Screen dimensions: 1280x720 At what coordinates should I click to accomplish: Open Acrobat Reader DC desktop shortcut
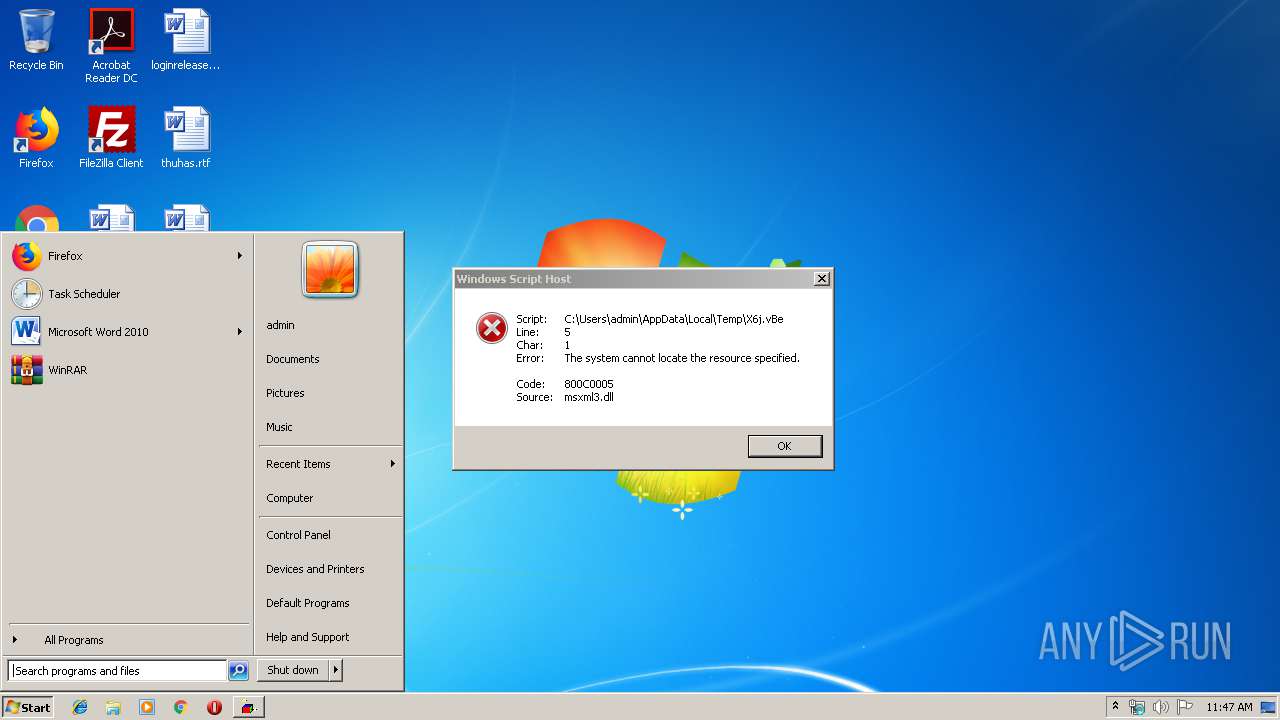[x=111, y=45]
